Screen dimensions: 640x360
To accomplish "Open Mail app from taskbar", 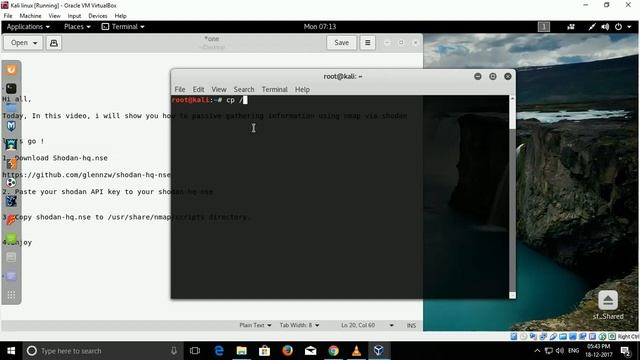I will (310, 351).
